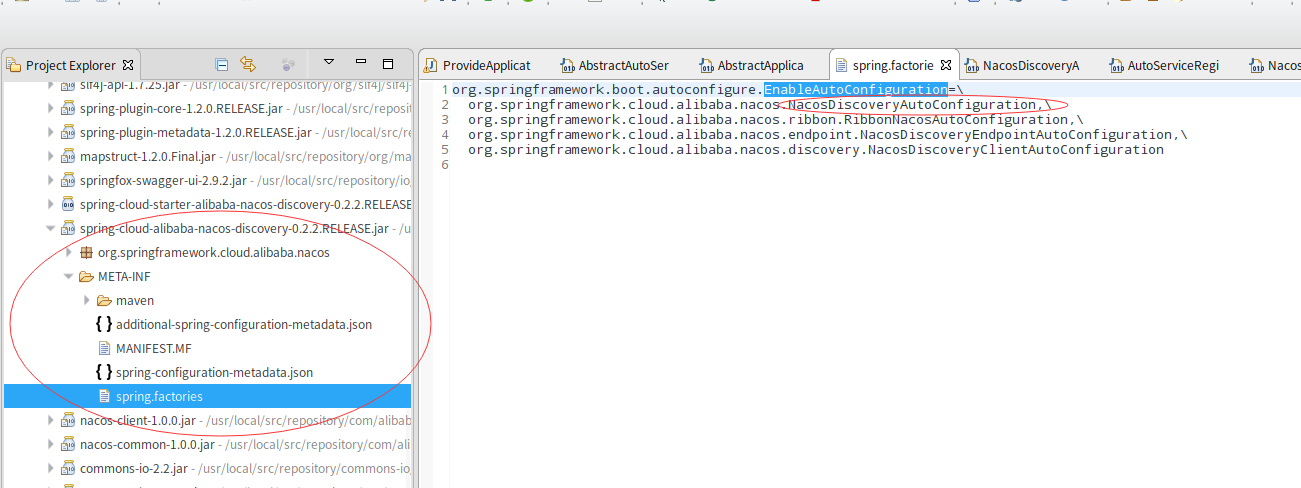
Task: Switch to the NacosDiscoveryA editor tab
Action: pyautogui.click(x=1021, y=65)
